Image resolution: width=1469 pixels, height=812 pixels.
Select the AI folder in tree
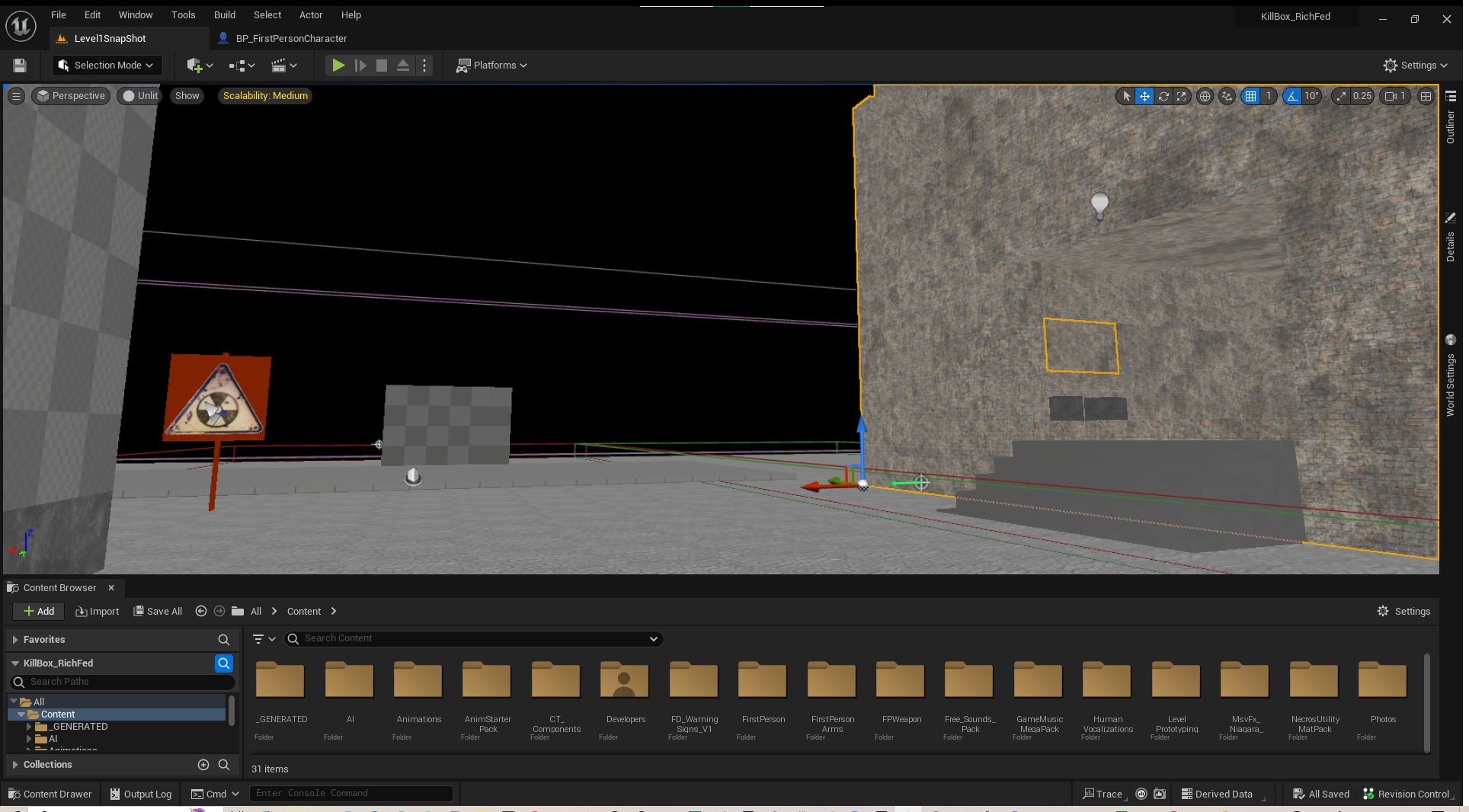point(53,739)
